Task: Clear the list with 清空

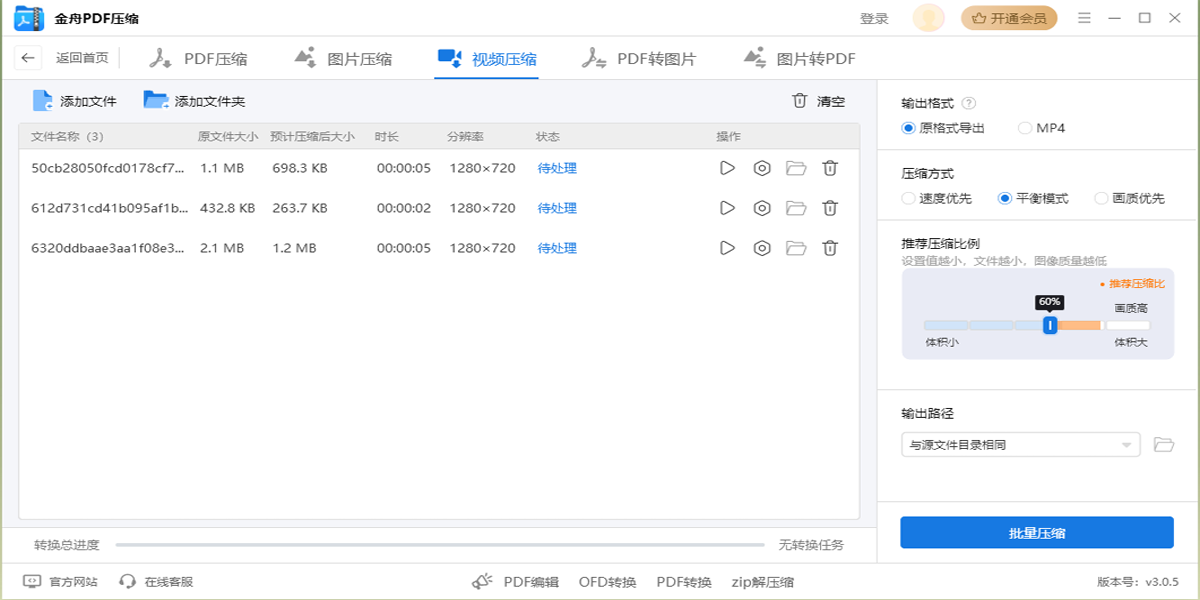Action: click(x=819, y=101)
